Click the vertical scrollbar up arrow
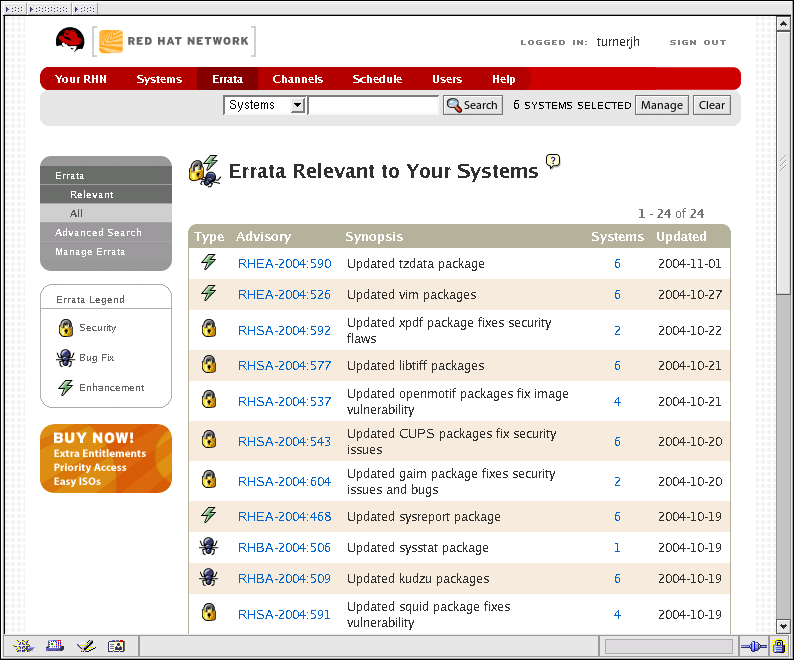 (x=783, y=23)
